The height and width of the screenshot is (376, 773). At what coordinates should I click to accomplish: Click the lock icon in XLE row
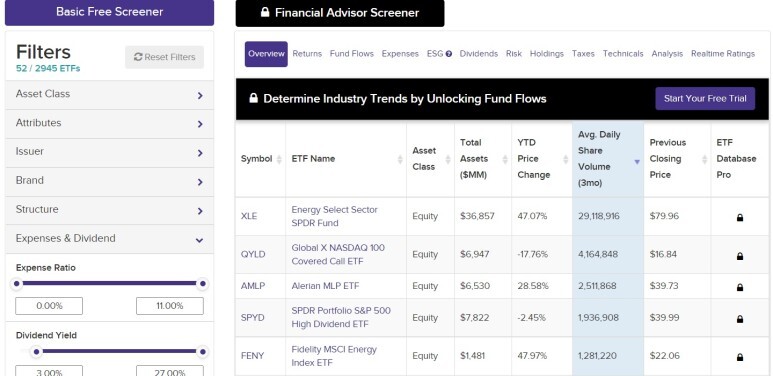pyautogui.click(x=739, y=217)
